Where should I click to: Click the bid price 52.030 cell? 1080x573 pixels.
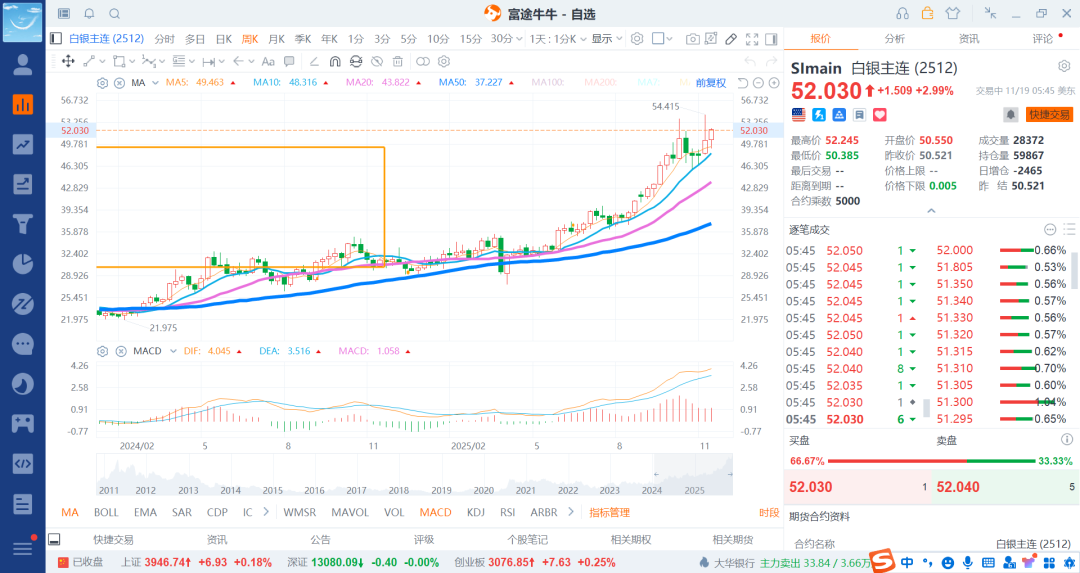click(858, 487)
